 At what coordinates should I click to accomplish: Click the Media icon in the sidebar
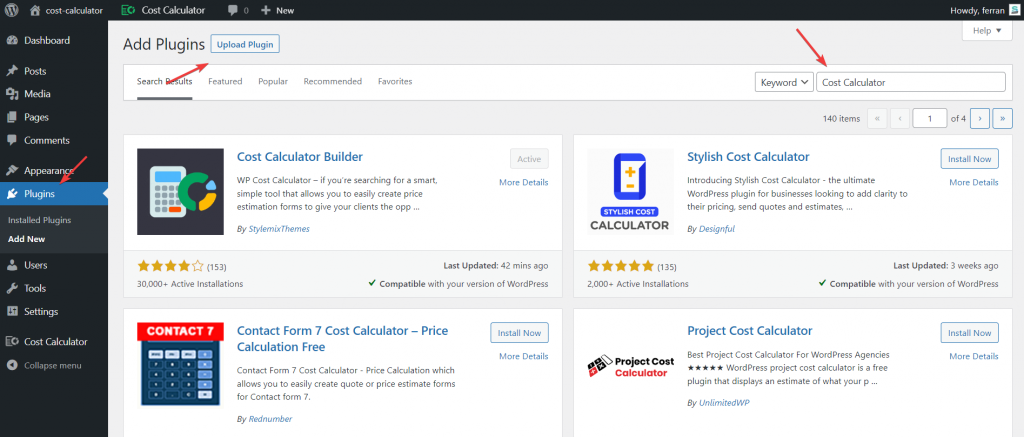point(12,94)
